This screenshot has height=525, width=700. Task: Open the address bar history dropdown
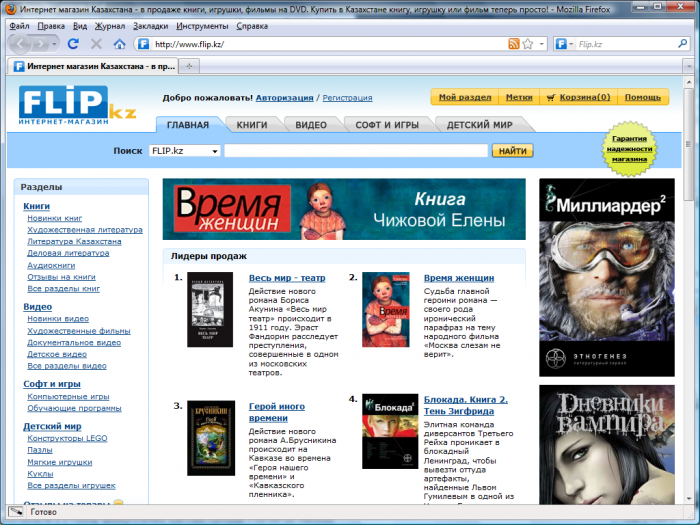tap(542, 44)
